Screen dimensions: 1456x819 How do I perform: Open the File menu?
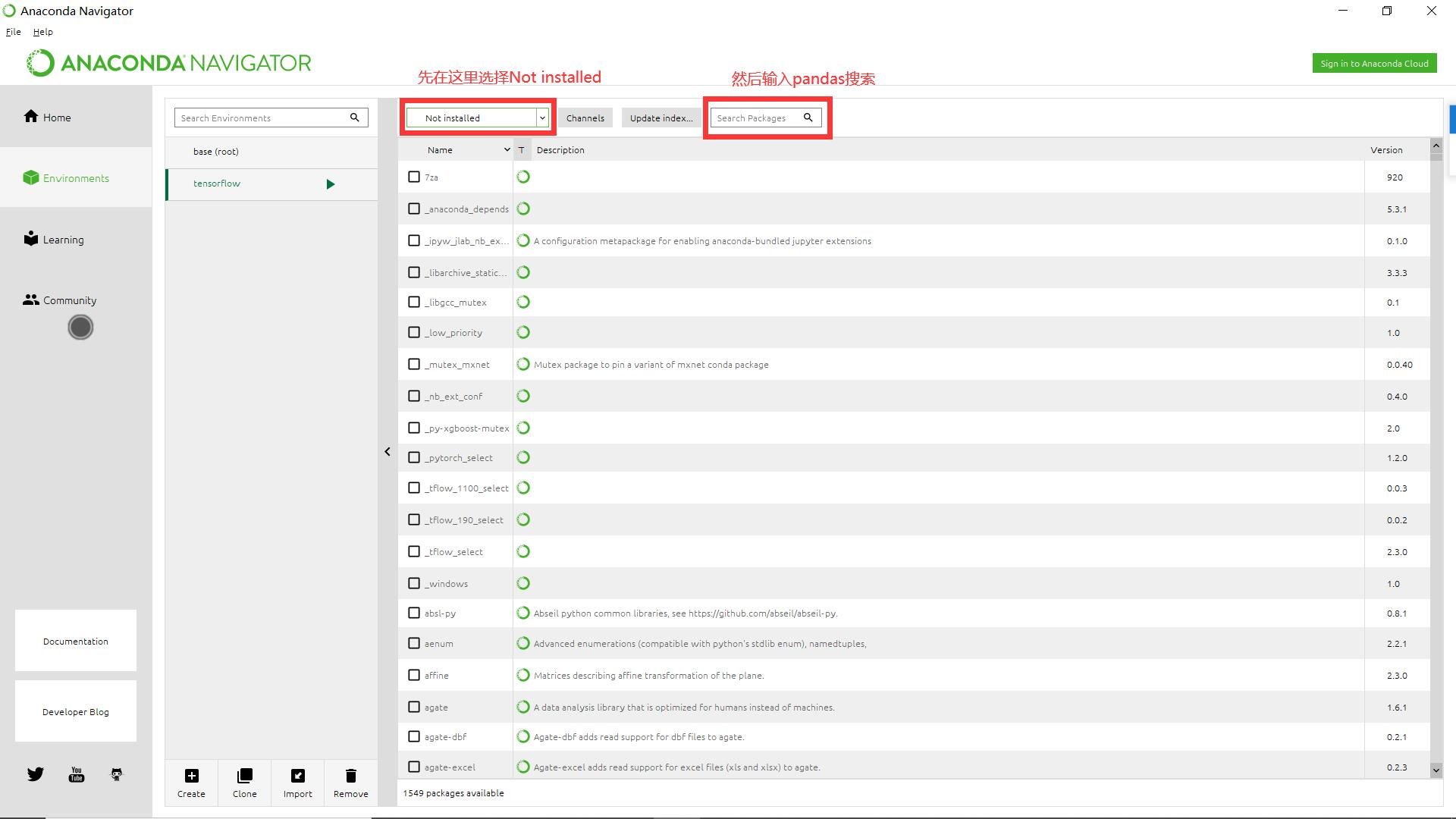[x=13, y=32]
